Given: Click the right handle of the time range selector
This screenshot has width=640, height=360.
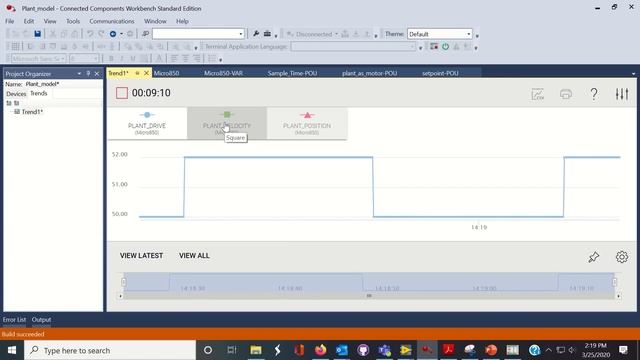Looking at the screenshot, I should tap(615, 282).
